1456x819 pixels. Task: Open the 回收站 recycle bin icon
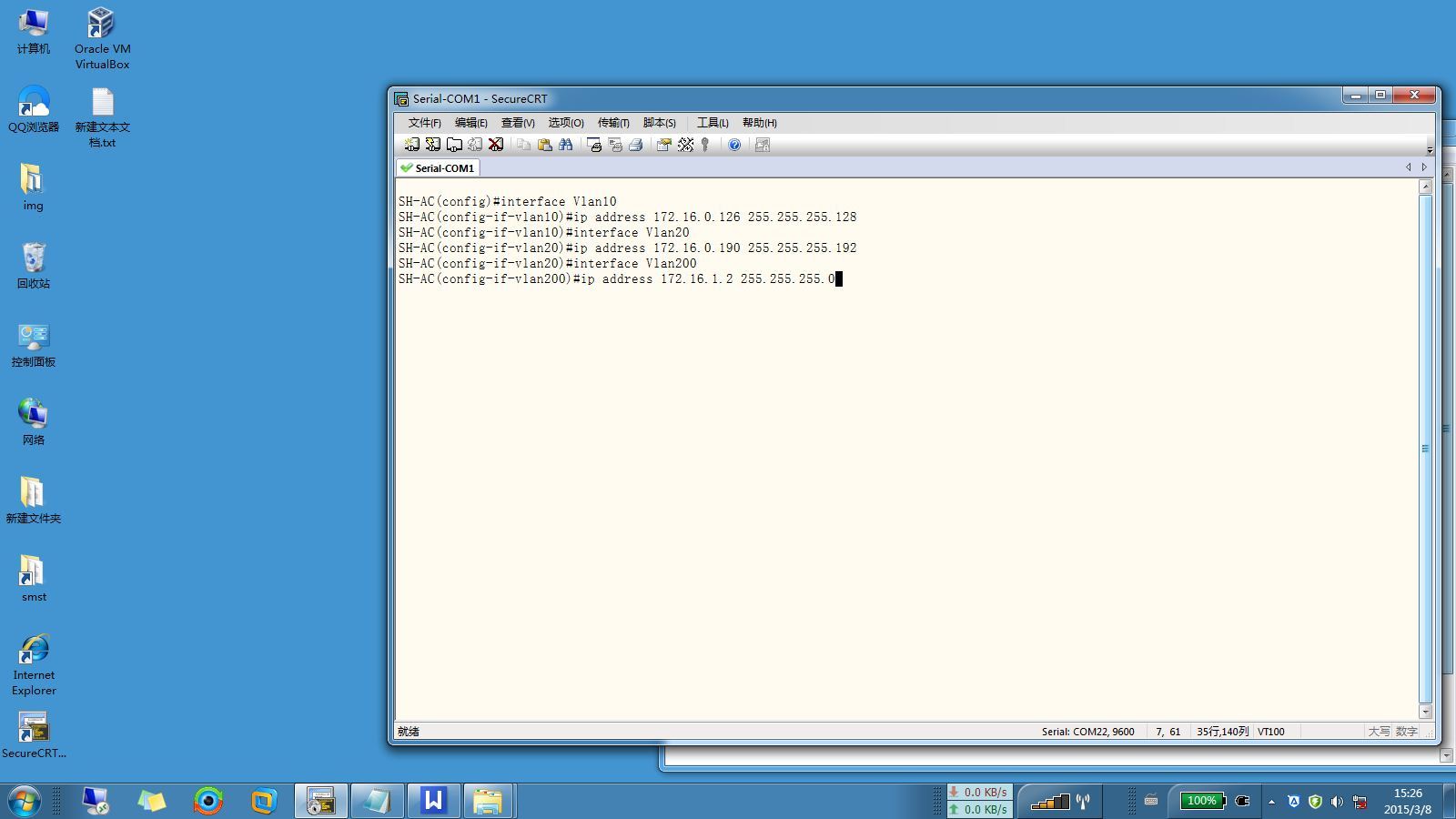tap(34, 266)
